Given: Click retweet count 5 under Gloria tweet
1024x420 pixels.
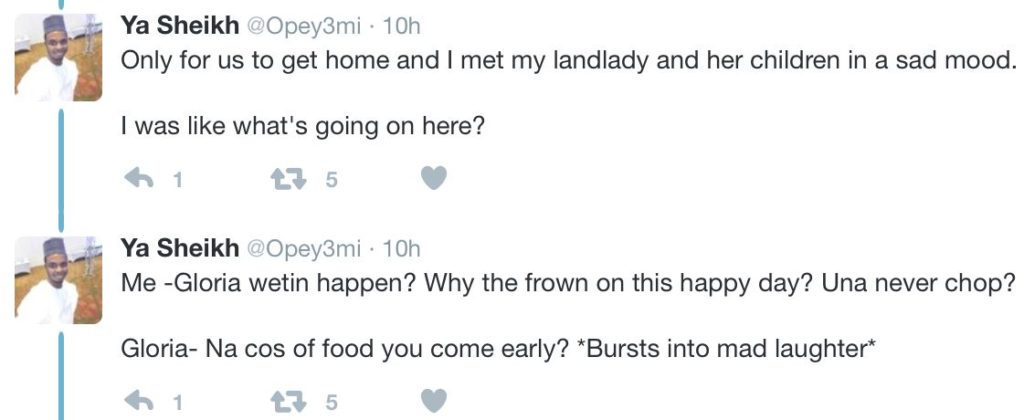Looking at the screenshot, I should click(333, 402).
